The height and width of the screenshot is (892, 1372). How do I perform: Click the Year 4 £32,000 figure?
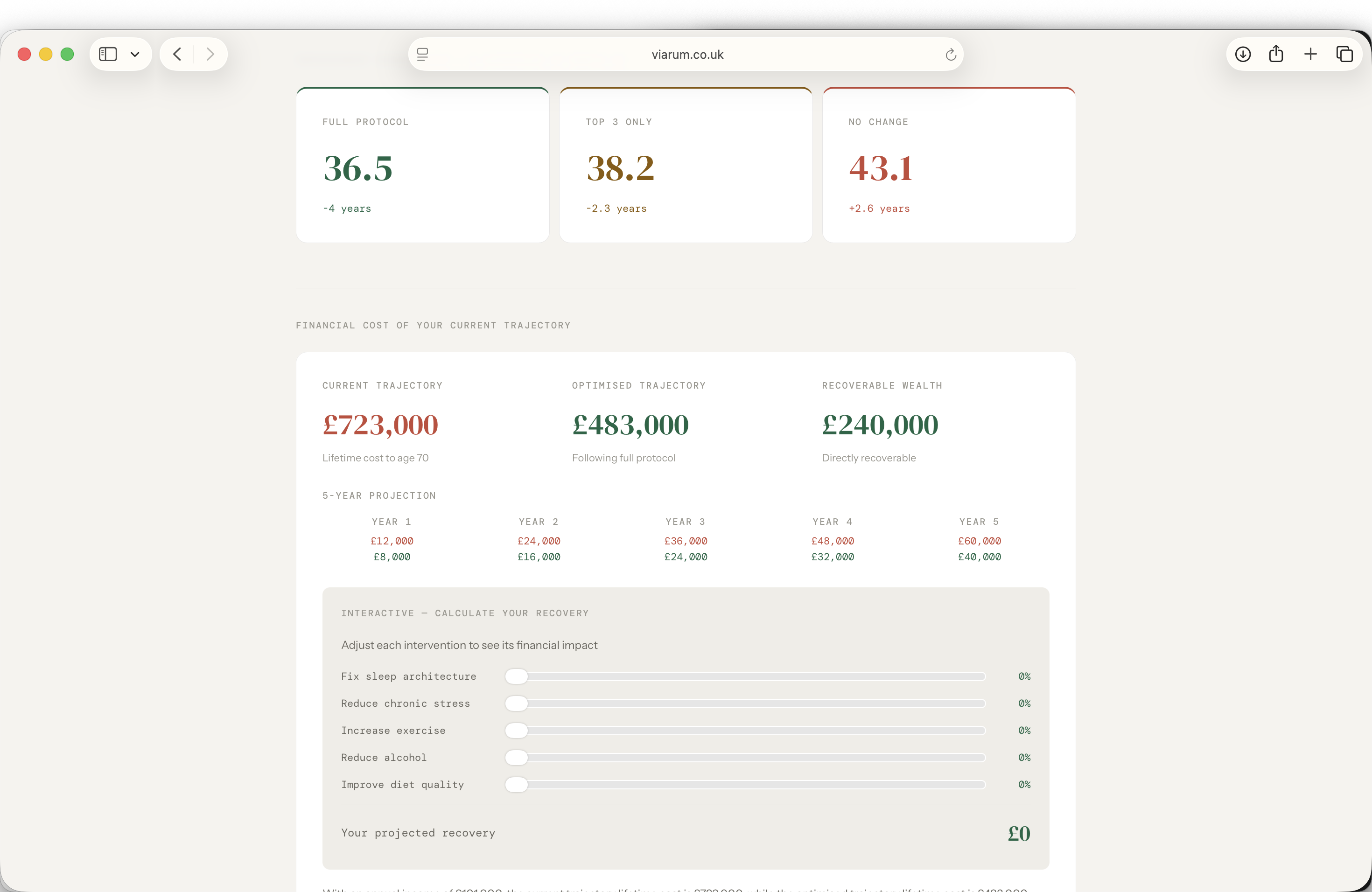pos(833,557)
